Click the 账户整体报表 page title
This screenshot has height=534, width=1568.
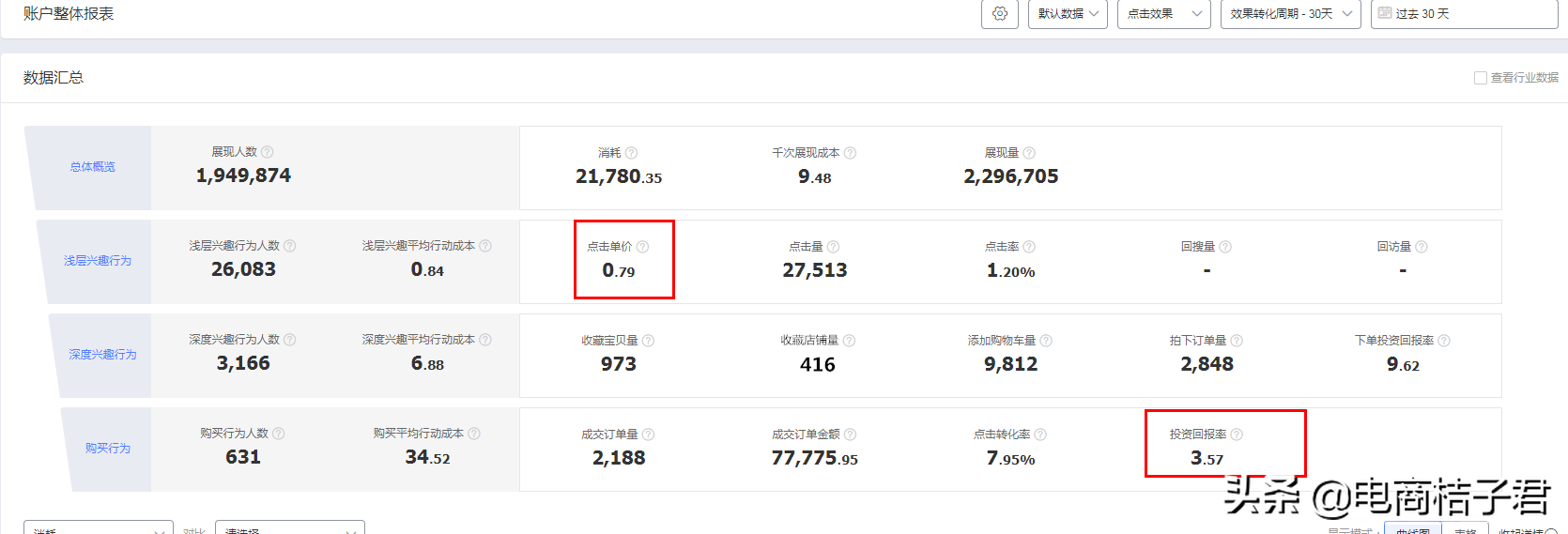[69, 14]
